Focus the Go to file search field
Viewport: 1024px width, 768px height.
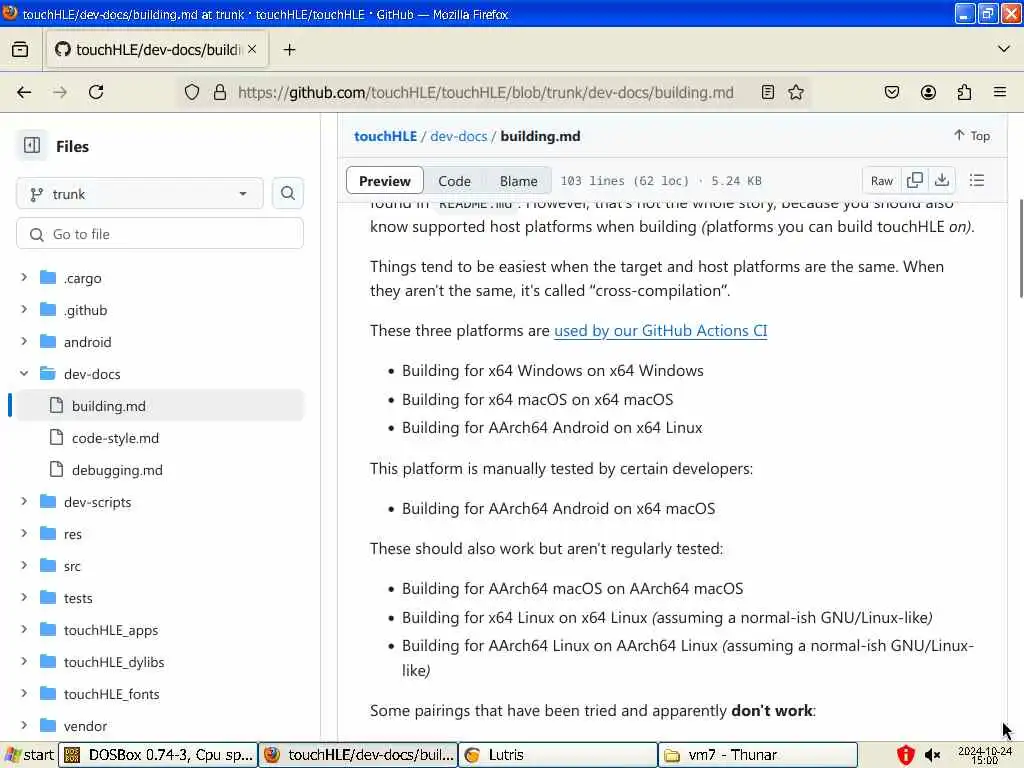click(x=160, y=234)
